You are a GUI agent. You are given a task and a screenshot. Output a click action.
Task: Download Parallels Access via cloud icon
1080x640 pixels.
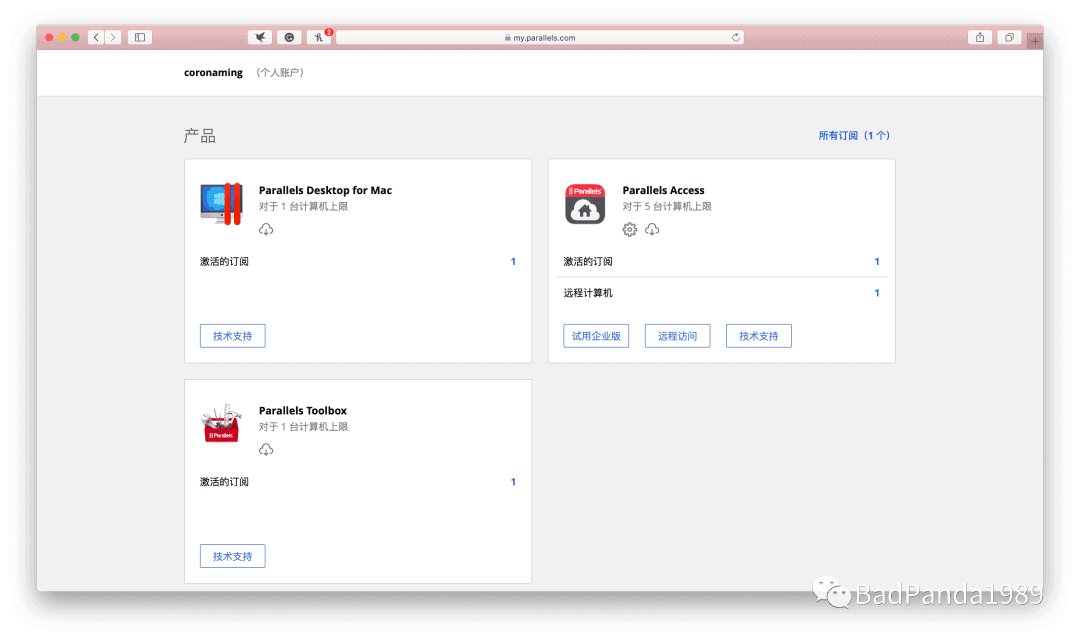tap(652, 229)
